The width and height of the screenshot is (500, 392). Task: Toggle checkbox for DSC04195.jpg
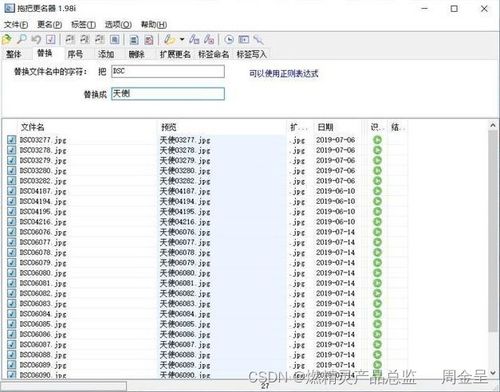11,211
